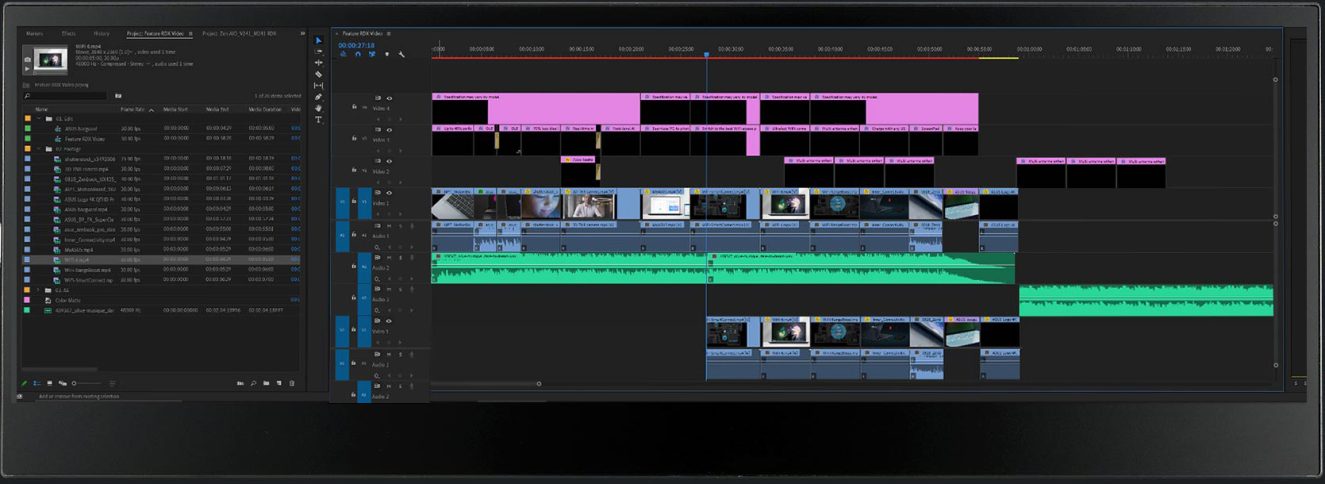
Task: Click the New Item icon in the project panel
Action: pyautogui.click(x=279, y=383)
